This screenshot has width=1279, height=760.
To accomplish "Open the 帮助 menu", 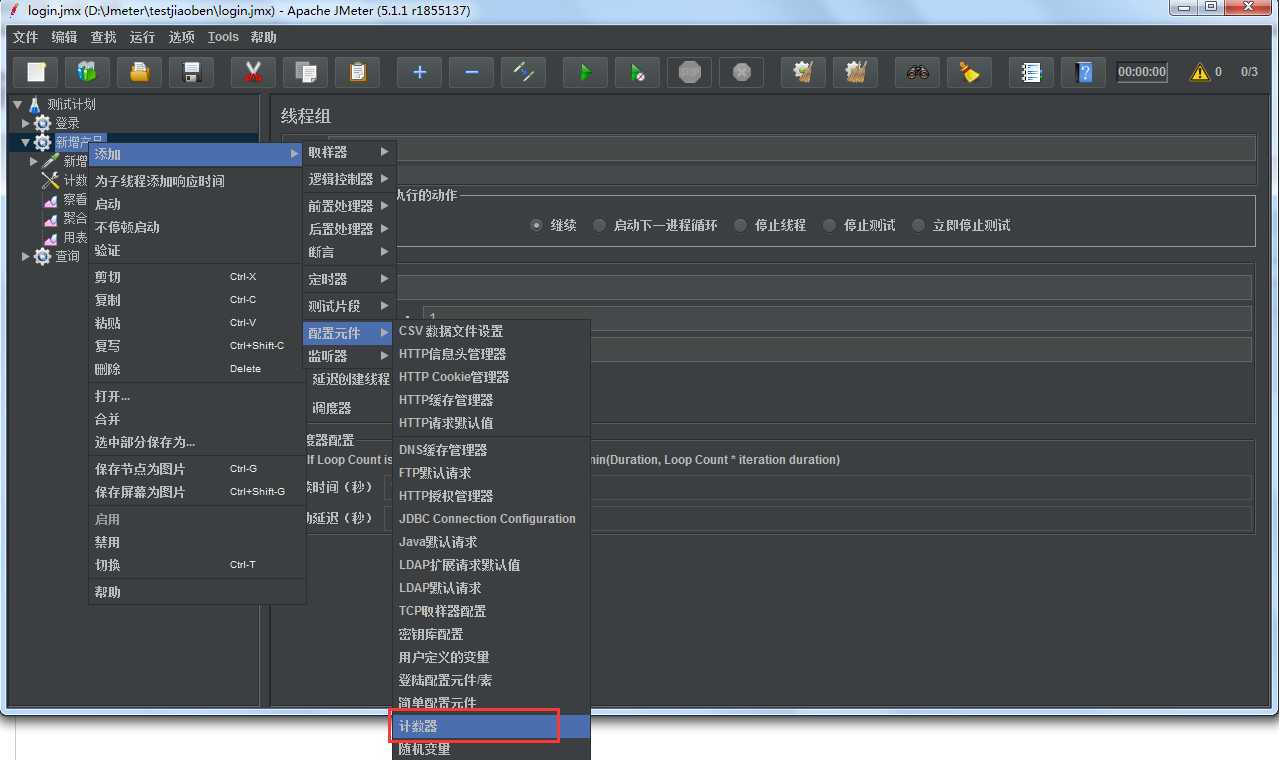I will pos(264,37).
